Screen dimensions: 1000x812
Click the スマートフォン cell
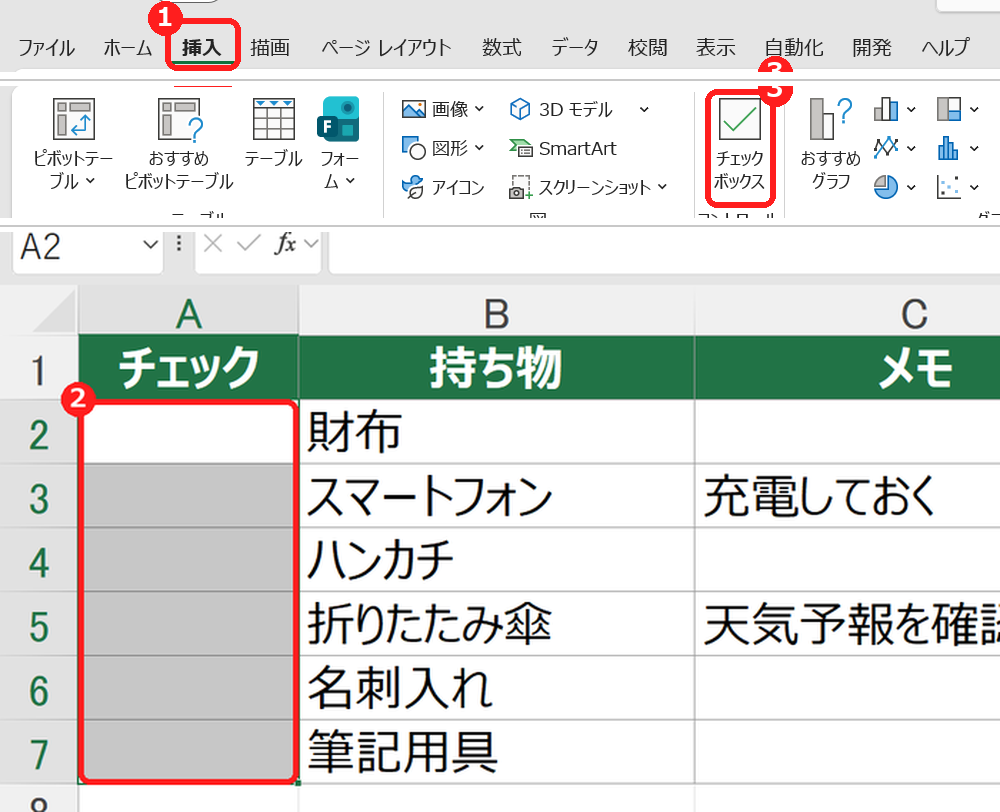click(496, 496)
